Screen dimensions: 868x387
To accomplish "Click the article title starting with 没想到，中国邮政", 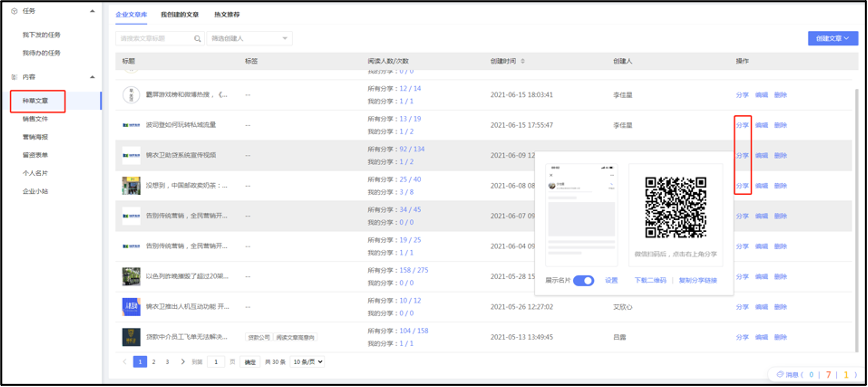I will click(x=187, y=185).
